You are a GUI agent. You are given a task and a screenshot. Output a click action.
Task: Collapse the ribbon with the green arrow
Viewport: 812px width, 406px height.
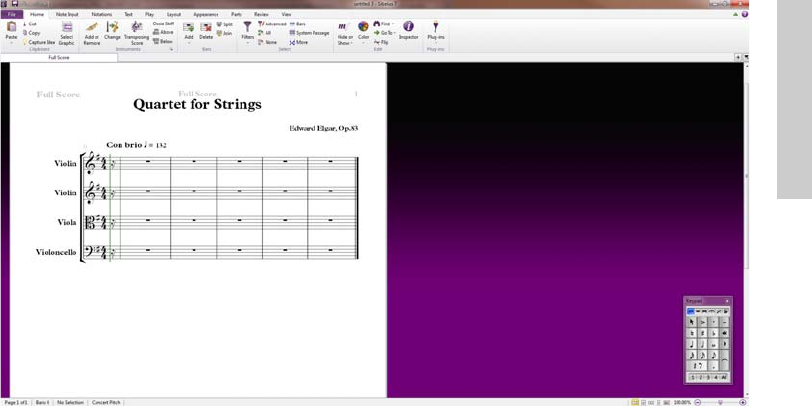pyautogui.click(x=736, y=14)
